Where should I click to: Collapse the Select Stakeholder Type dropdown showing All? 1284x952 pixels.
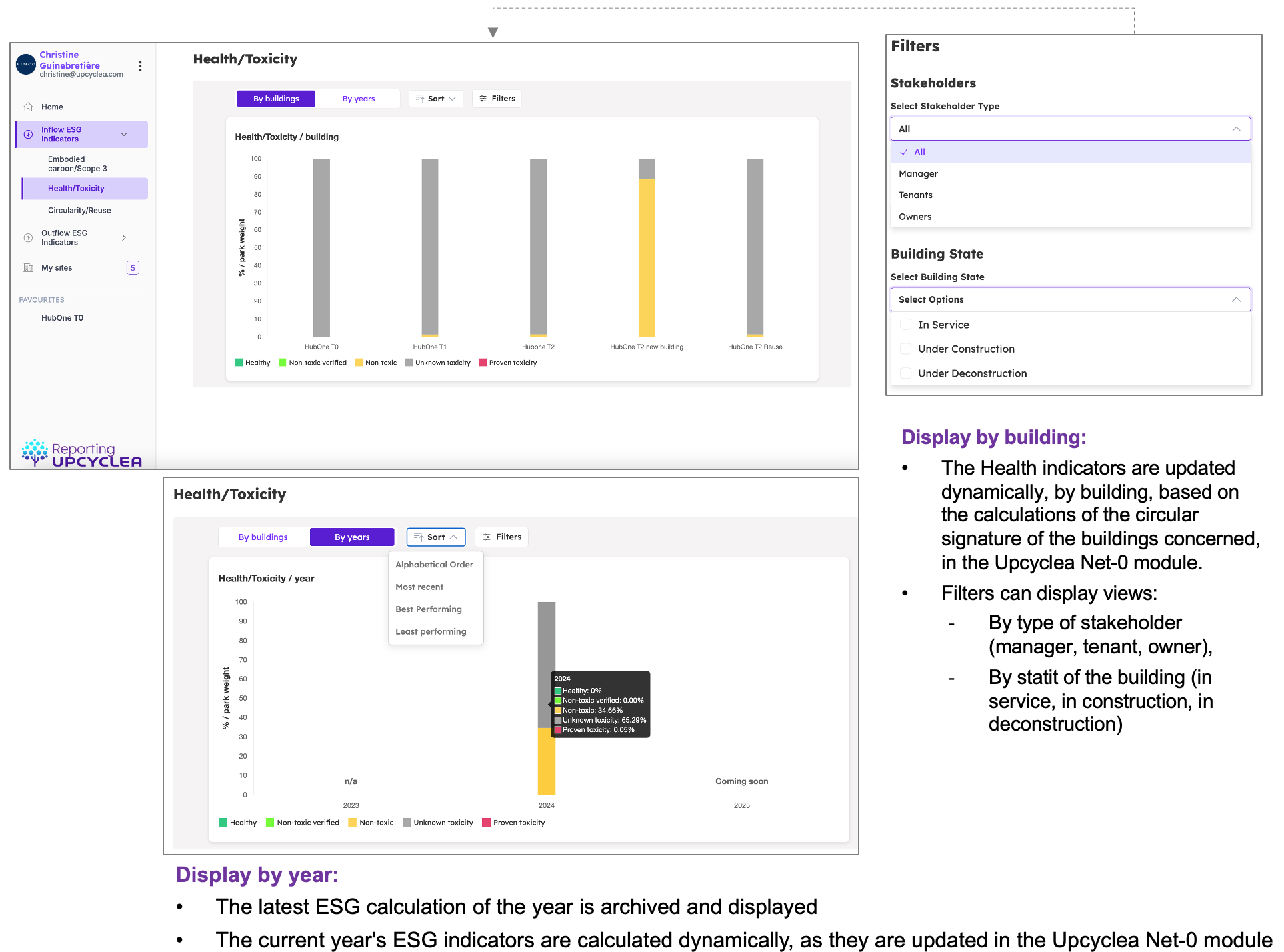click(1071, 129)
